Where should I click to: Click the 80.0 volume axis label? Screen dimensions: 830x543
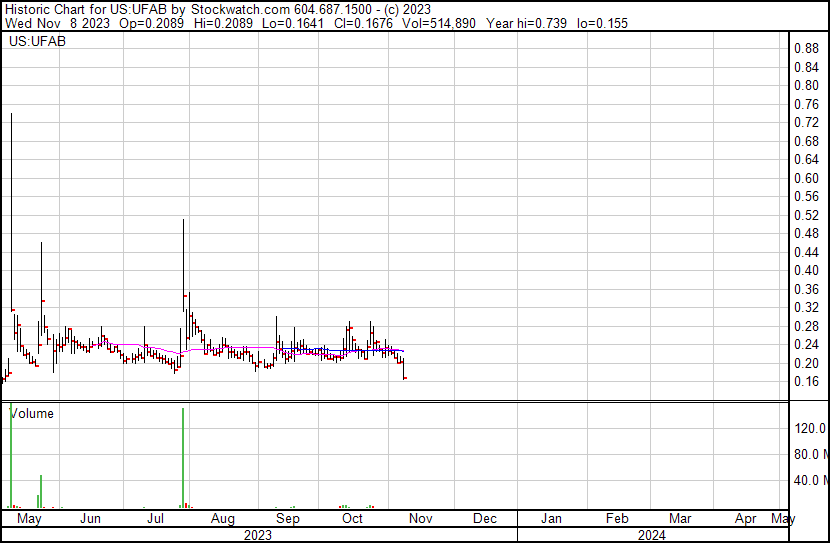point(810,454)
